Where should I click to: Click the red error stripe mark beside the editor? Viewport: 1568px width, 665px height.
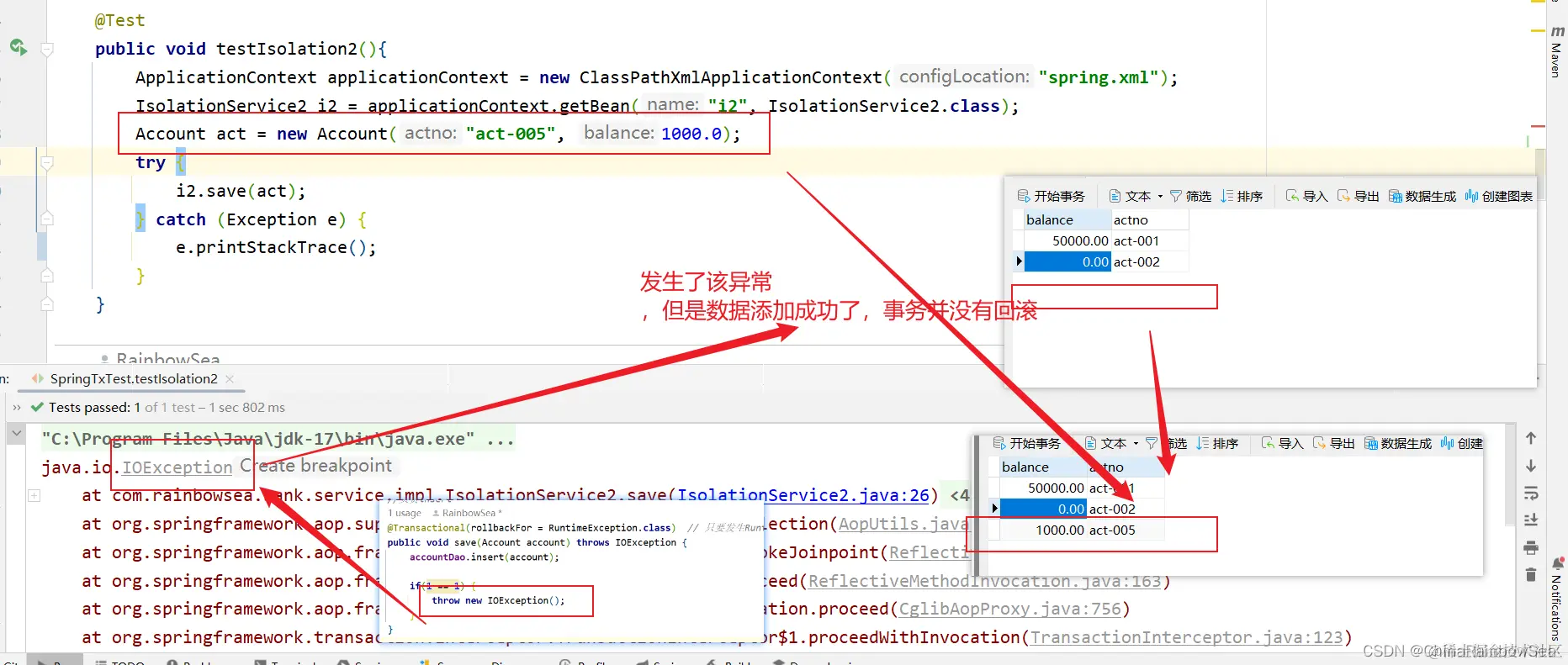(x=1538, y=127)
